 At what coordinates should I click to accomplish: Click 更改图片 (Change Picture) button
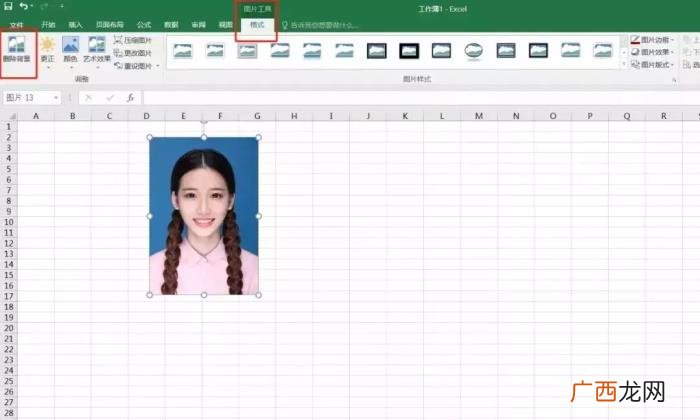point(133,53)
